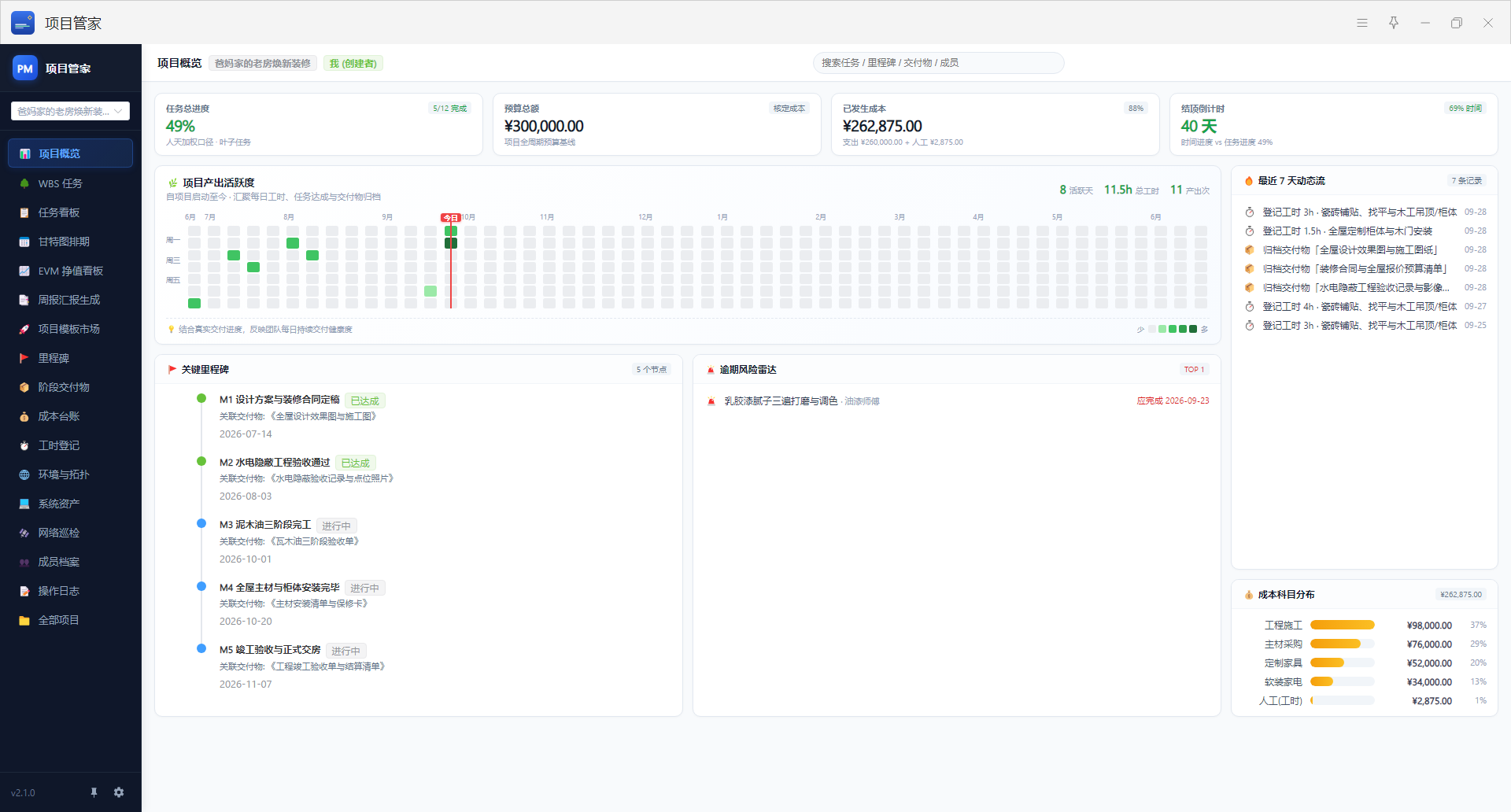
Task: Click the 5/12 完成 progress badge
Action: pos(449,109)
